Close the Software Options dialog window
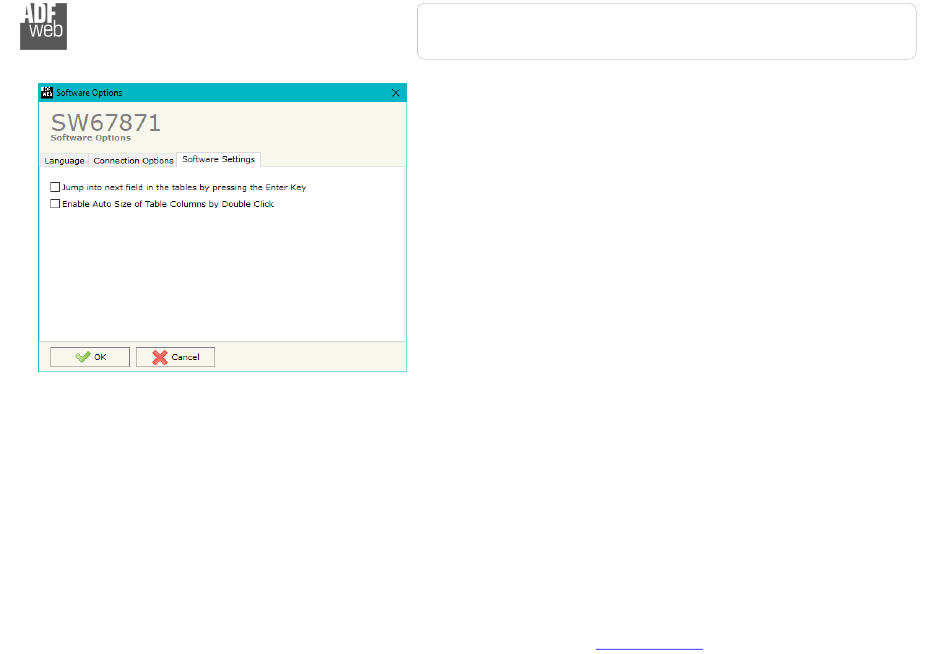The width and height of the screenshot is (950, 654). click(x=395, y=92)
